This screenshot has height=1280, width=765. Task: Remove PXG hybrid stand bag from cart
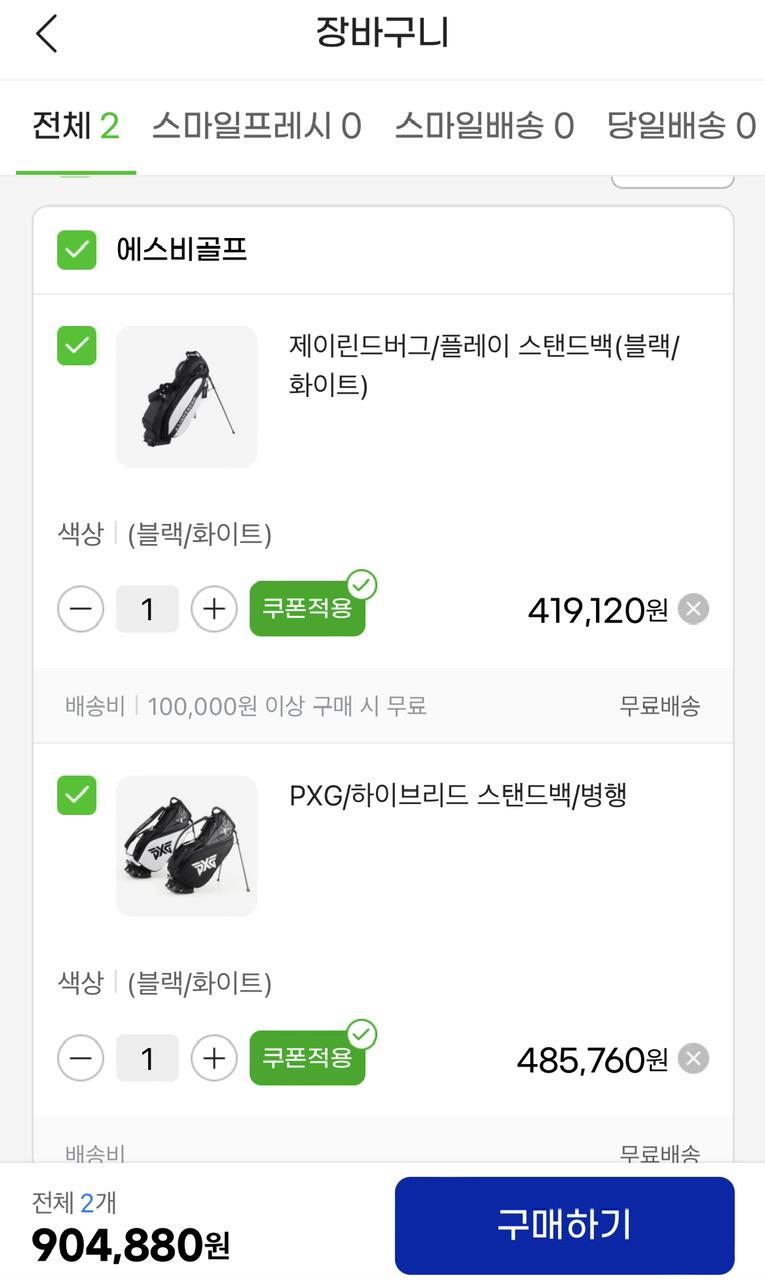click(693, 1058)
